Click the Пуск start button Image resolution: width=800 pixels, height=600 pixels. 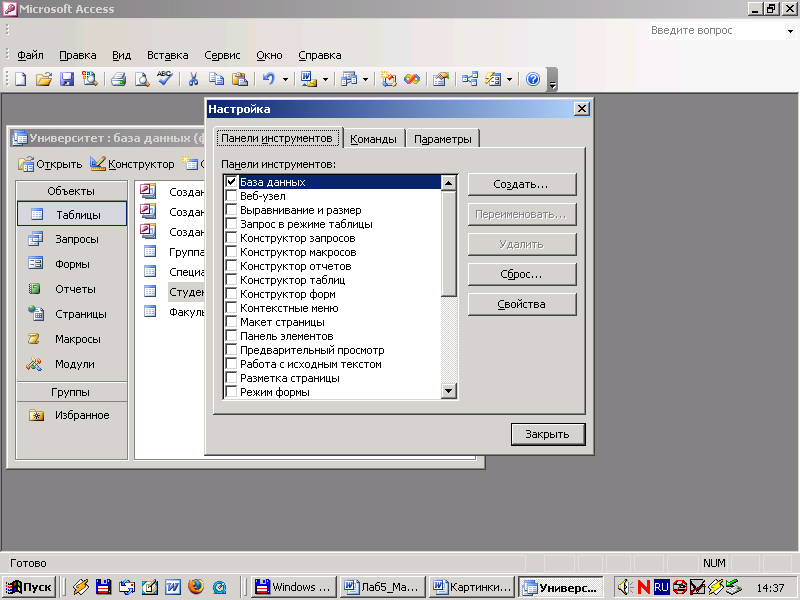point(30,587)
